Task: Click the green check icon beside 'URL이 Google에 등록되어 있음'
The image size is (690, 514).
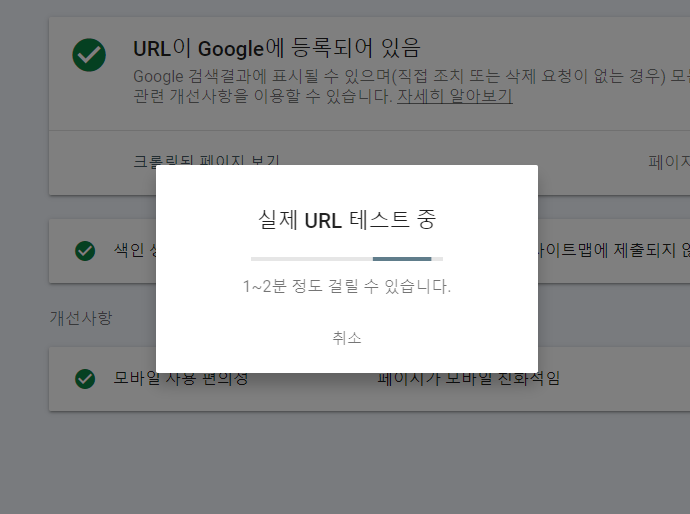Action: pos(89,55)
